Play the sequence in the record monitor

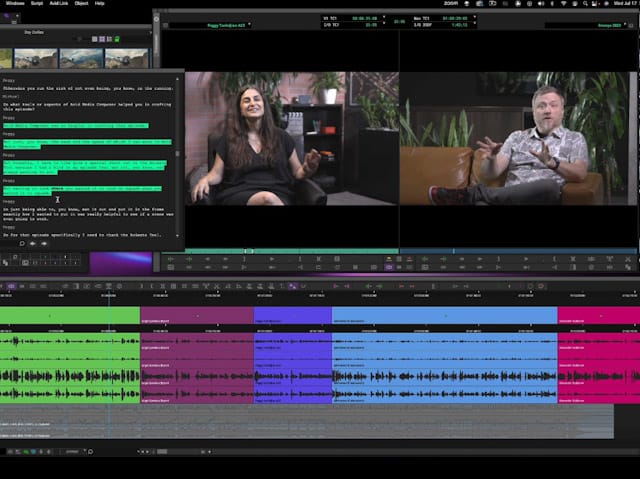point(526,259)
